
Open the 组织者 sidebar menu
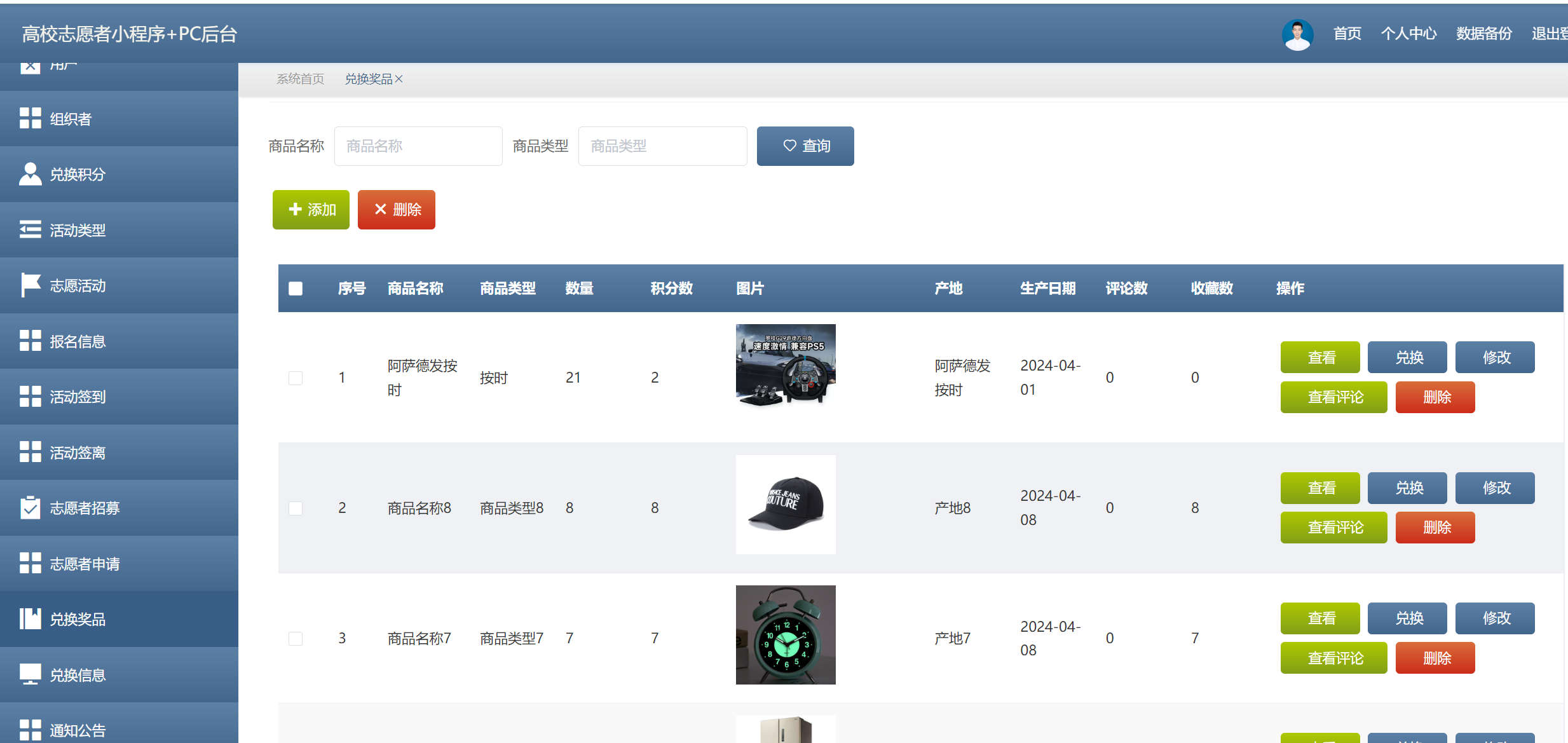(x=119, y=119)
